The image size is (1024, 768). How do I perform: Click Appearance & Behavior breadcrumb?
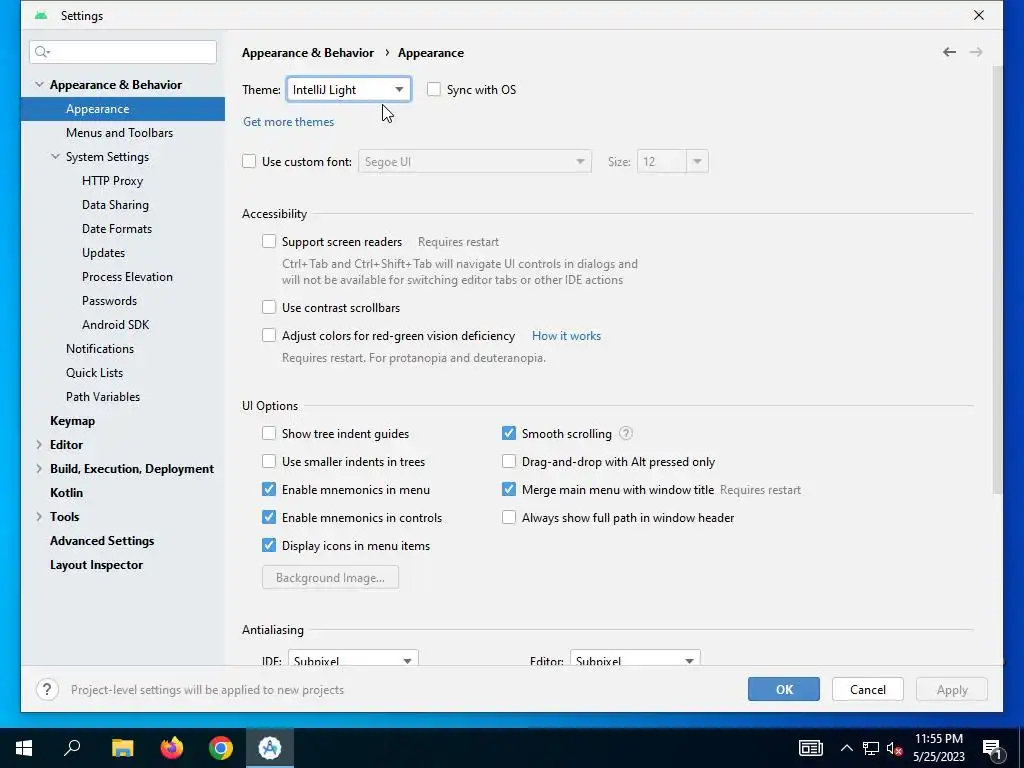308,53
